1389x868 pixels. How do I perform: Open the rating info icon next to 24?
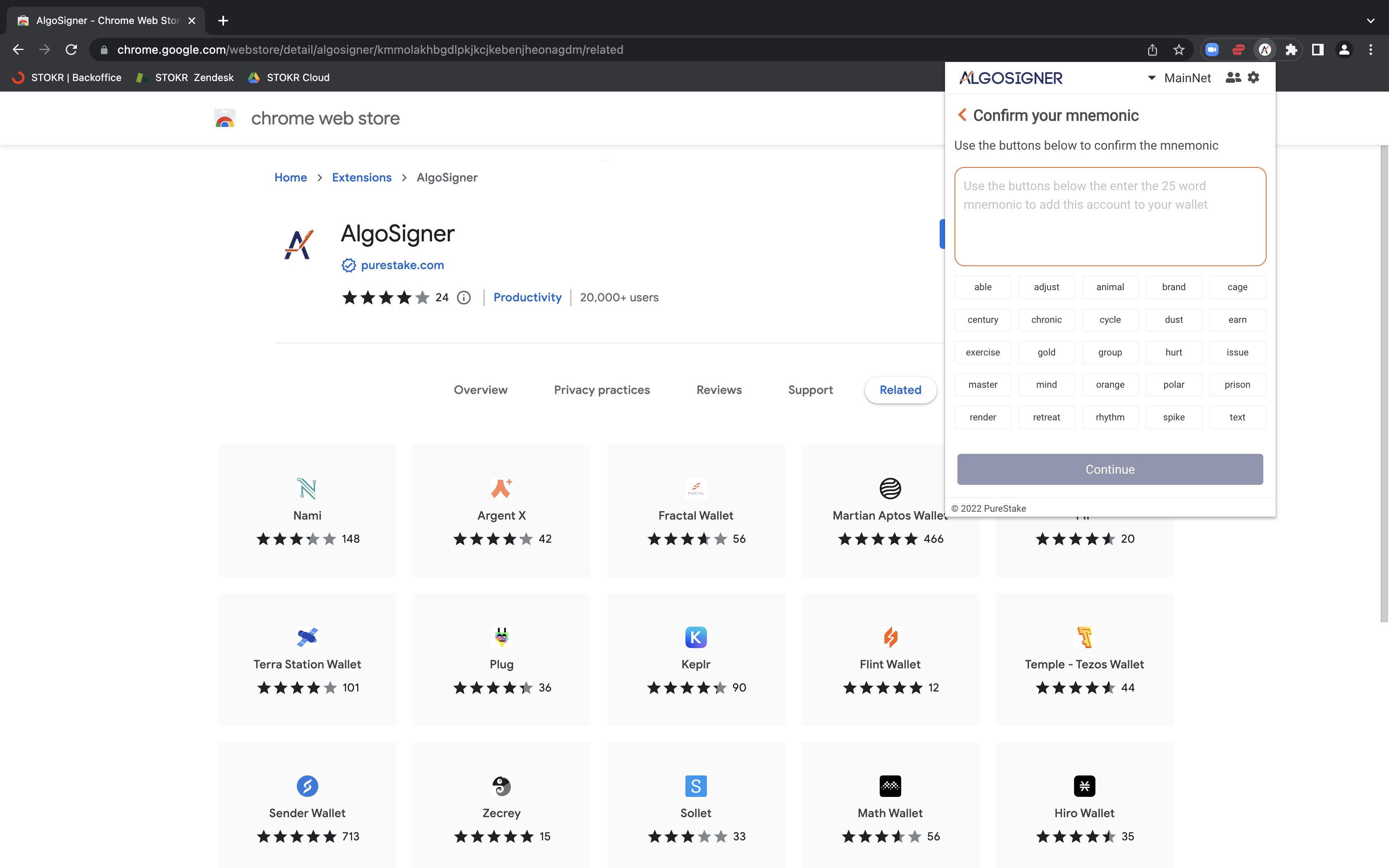coord(464,297)
